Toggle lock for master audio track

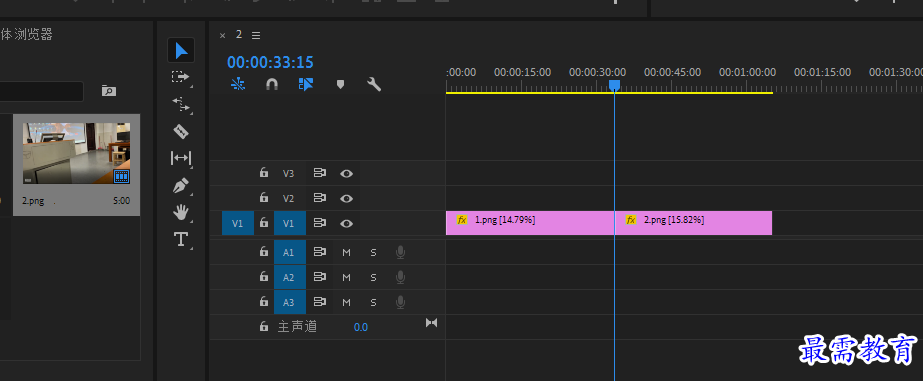[x=264, y=326]
